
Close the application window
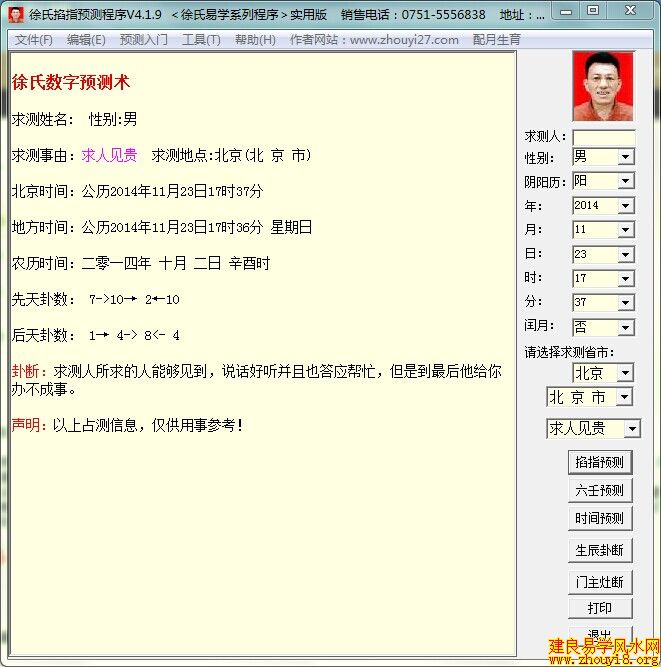pos(630,10)
